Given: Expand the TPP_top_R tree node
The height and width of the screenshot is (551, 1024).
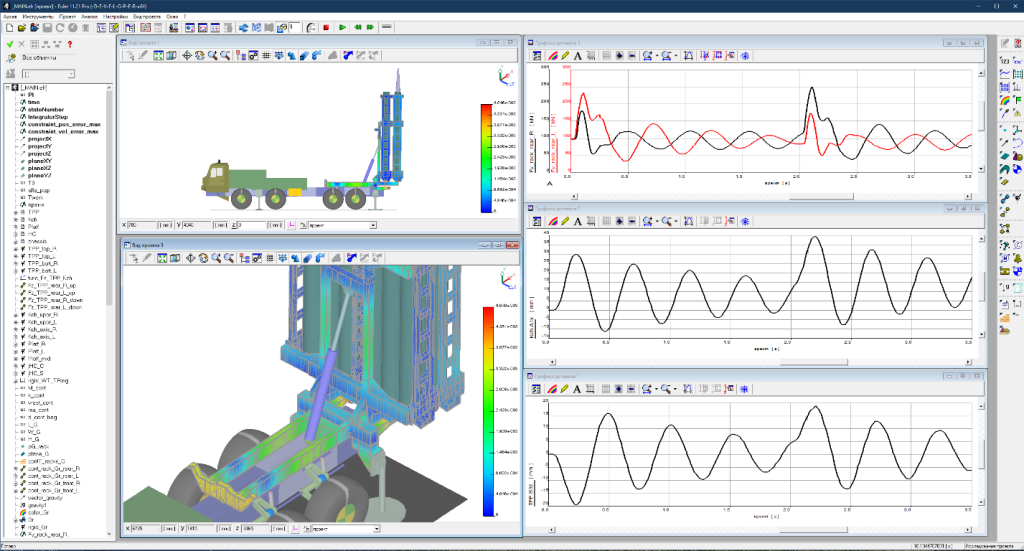Looking at the screenshot, I should pyautogui.click(x=16, y=249).
